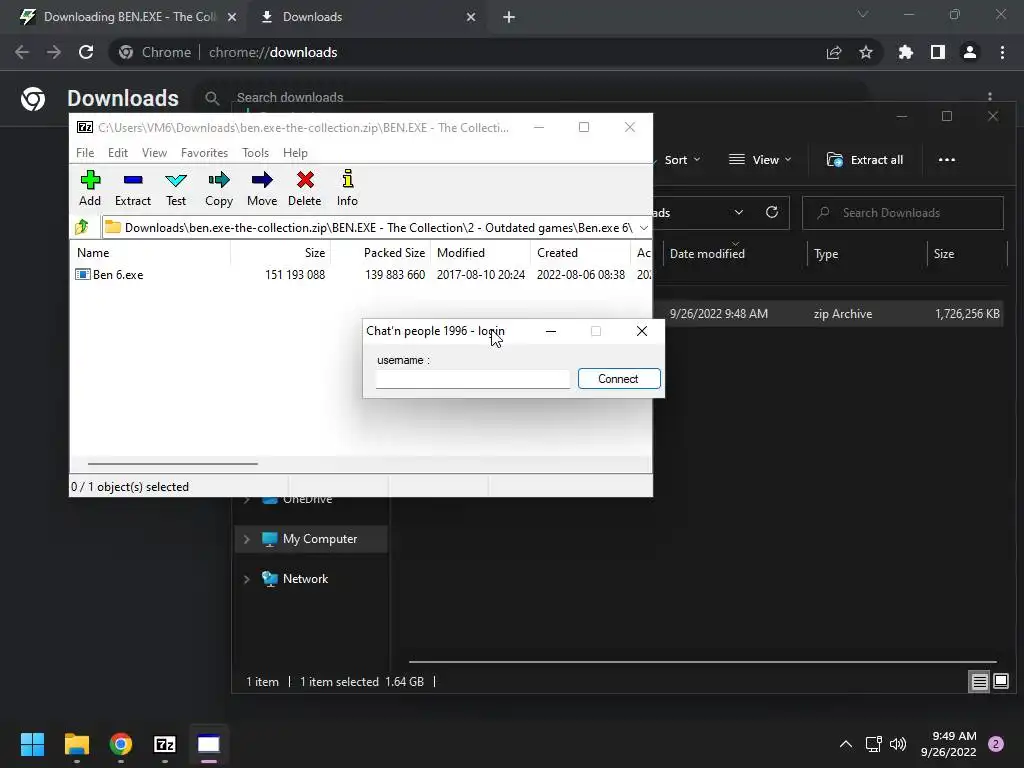Viewport: 1024px width, 768px height.
Task: Open the Sort dropdown in File Explorer
Action: pos(682,160)
